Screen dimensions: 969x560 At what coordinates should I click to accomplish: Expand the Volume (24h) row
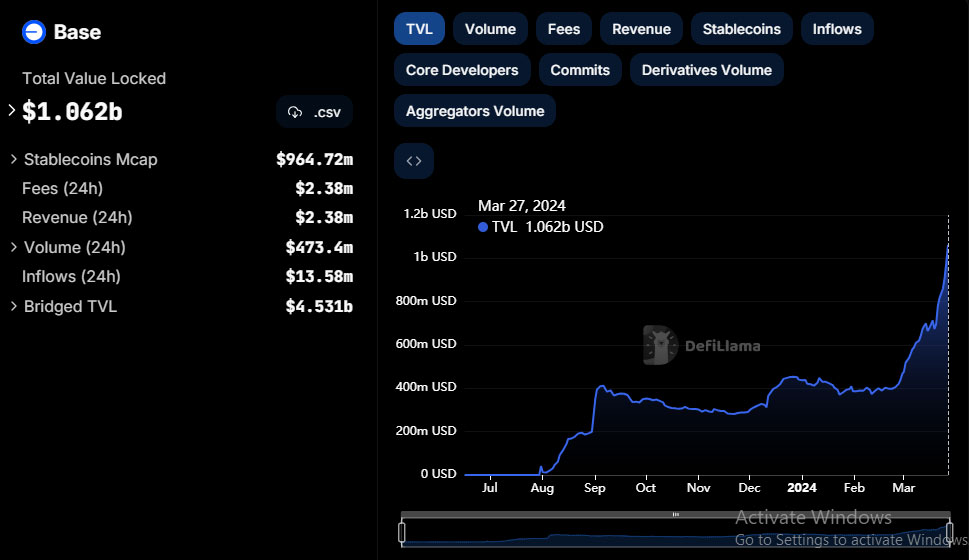(13, 247)
